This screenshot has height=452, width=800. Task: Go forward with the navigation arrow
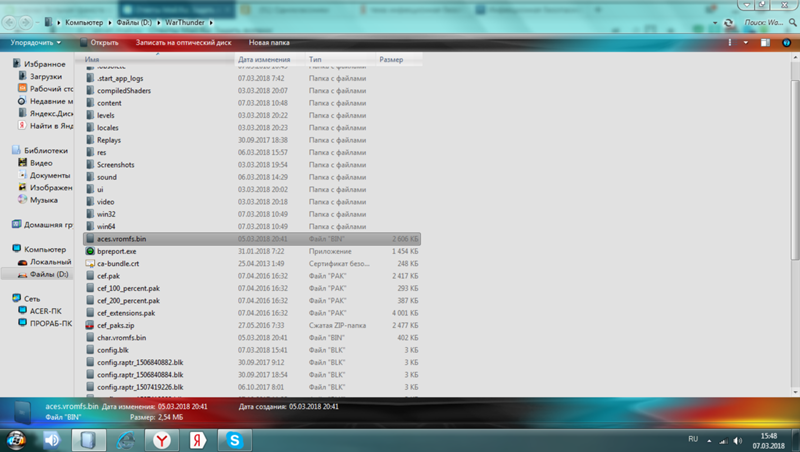coord(25,22)
